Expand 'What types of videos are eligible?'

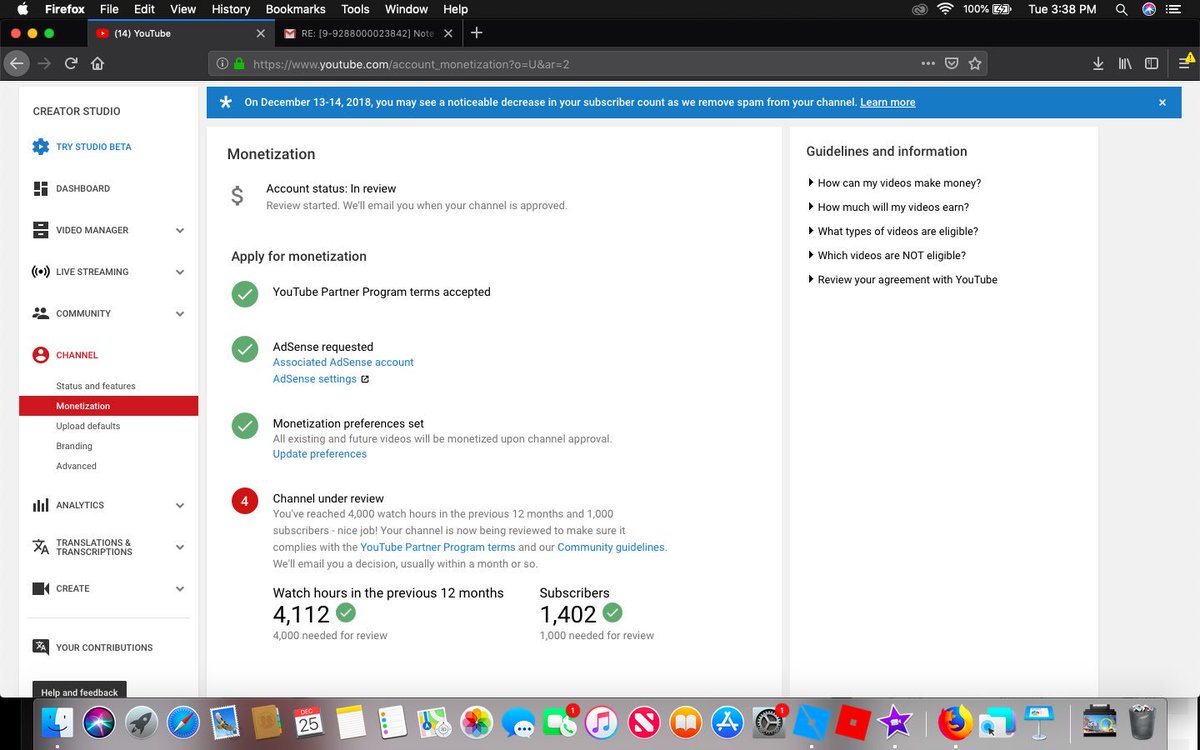tap(893, 231)
